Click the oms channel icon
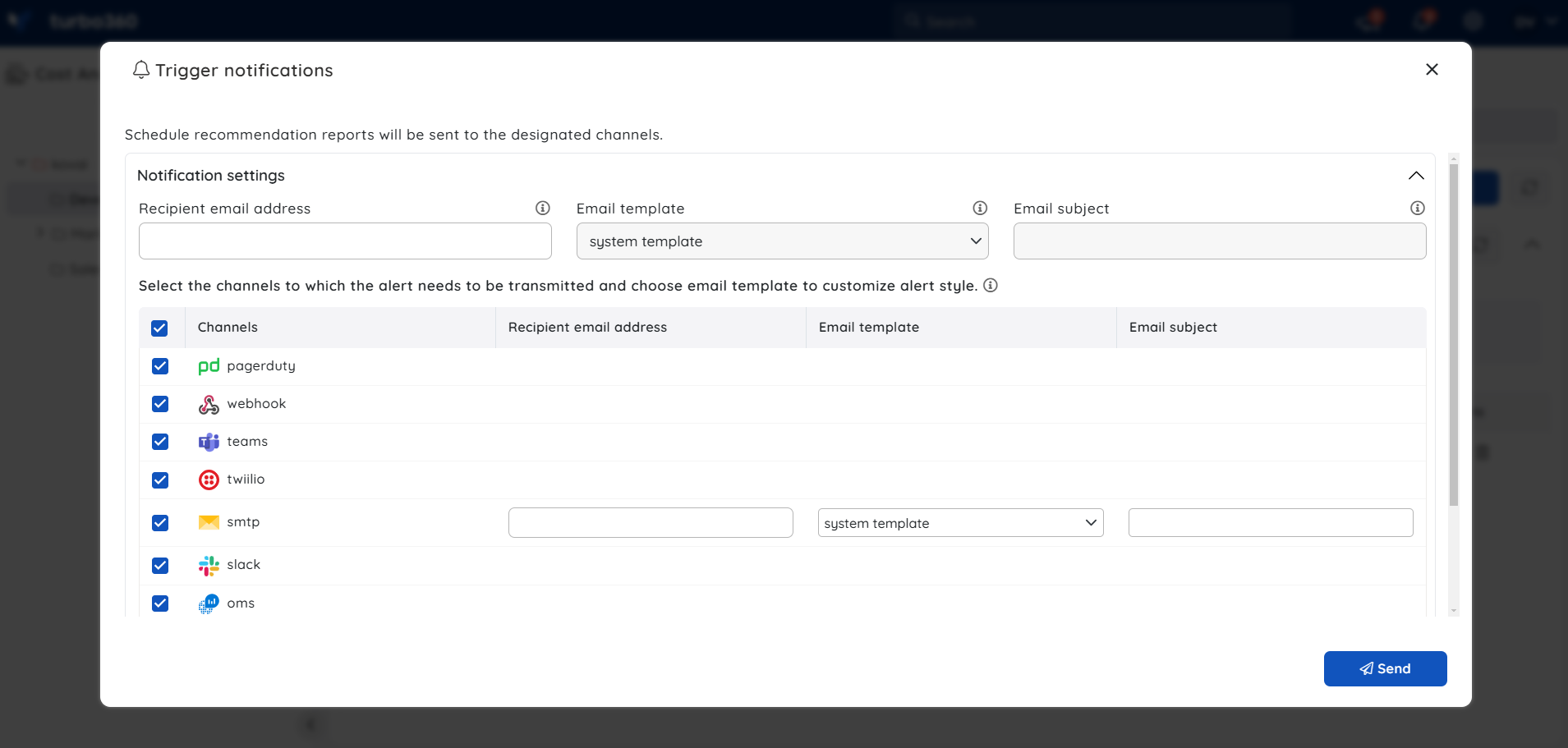Screen dimensions: 1568x748 (x=209, y=604)
